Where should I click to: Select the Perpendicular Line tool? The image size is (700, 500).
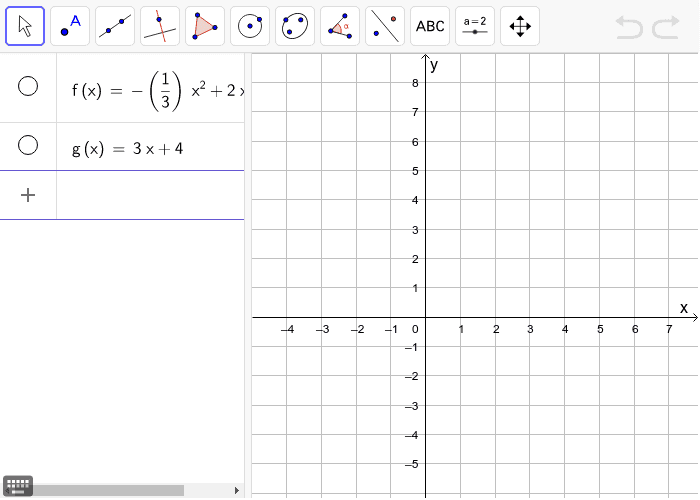coord(160,26)
